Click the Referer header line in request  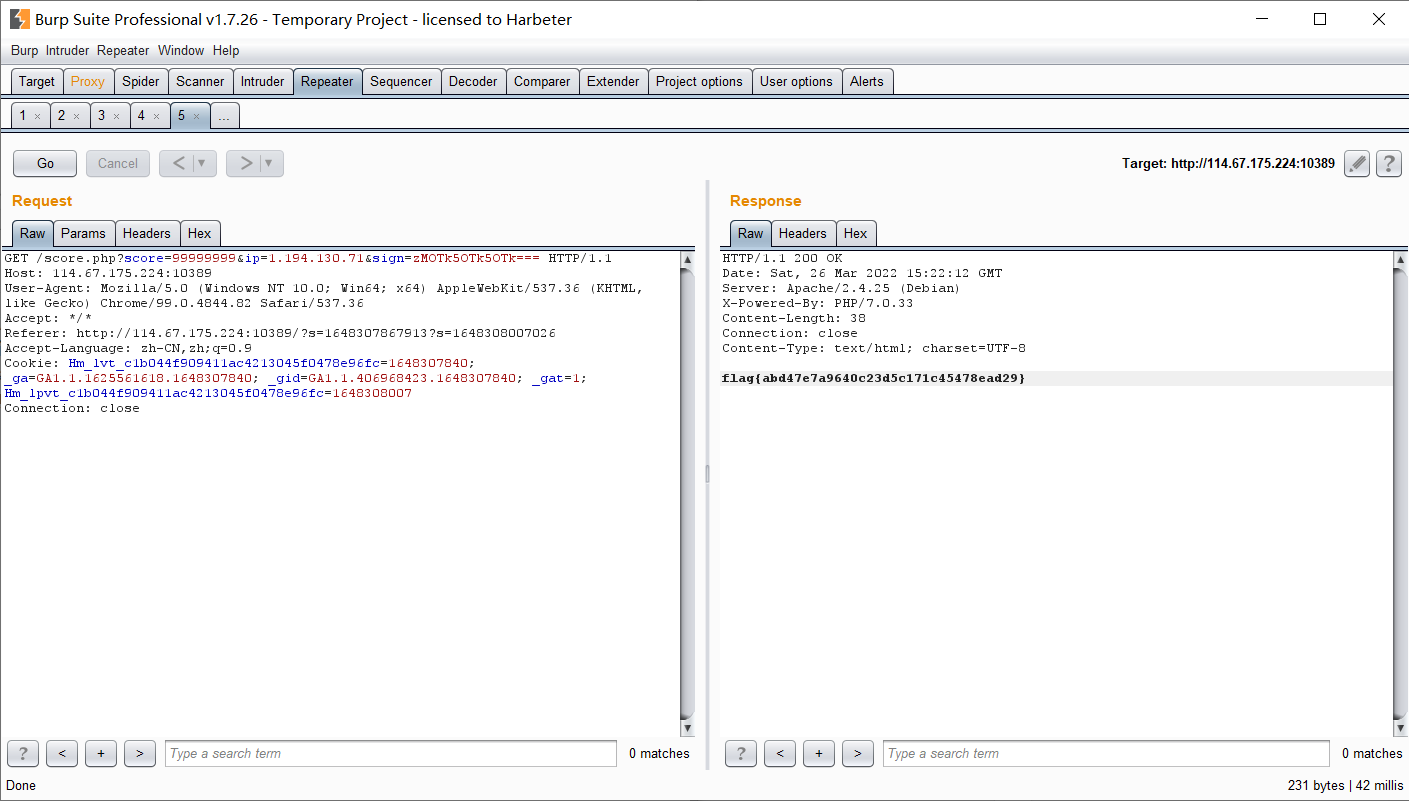point(280,333)
